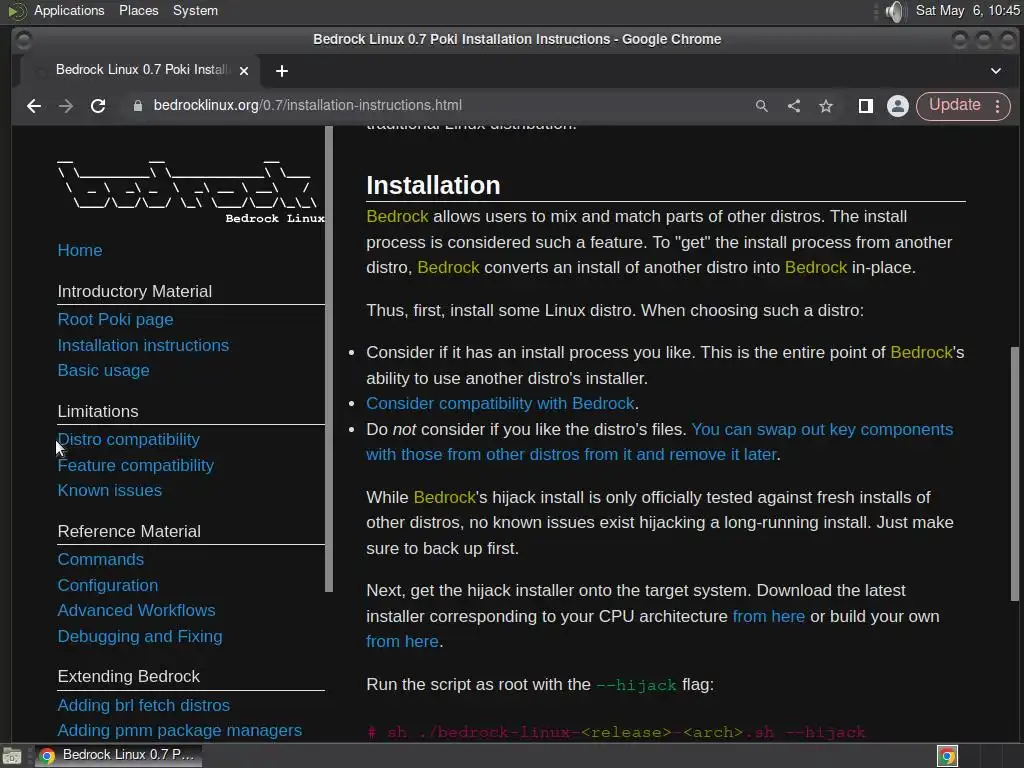
Task: Click the sidebar vertical scrollbar
Action: 329,359
